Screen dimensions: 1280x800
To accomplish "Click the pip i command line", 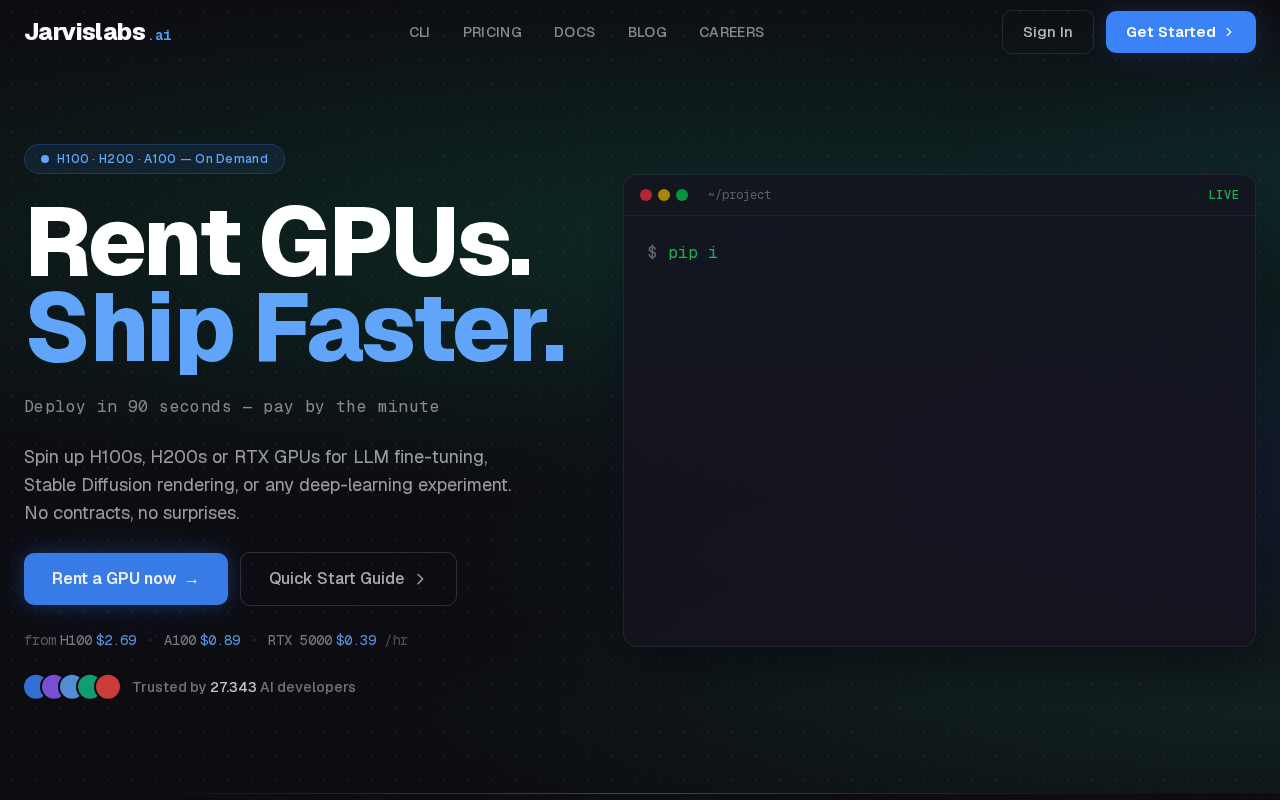I will [x=682, y=252].
